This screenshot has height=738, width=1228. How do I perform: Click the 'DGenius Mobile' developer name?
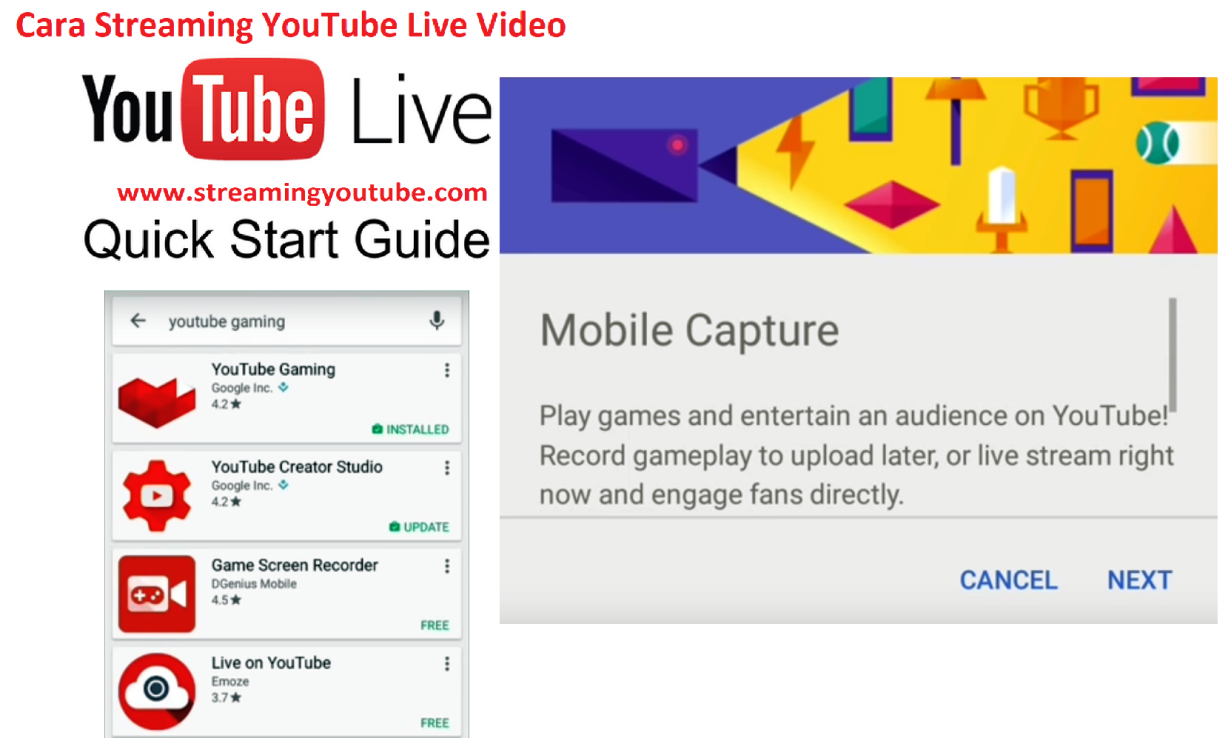254,584
